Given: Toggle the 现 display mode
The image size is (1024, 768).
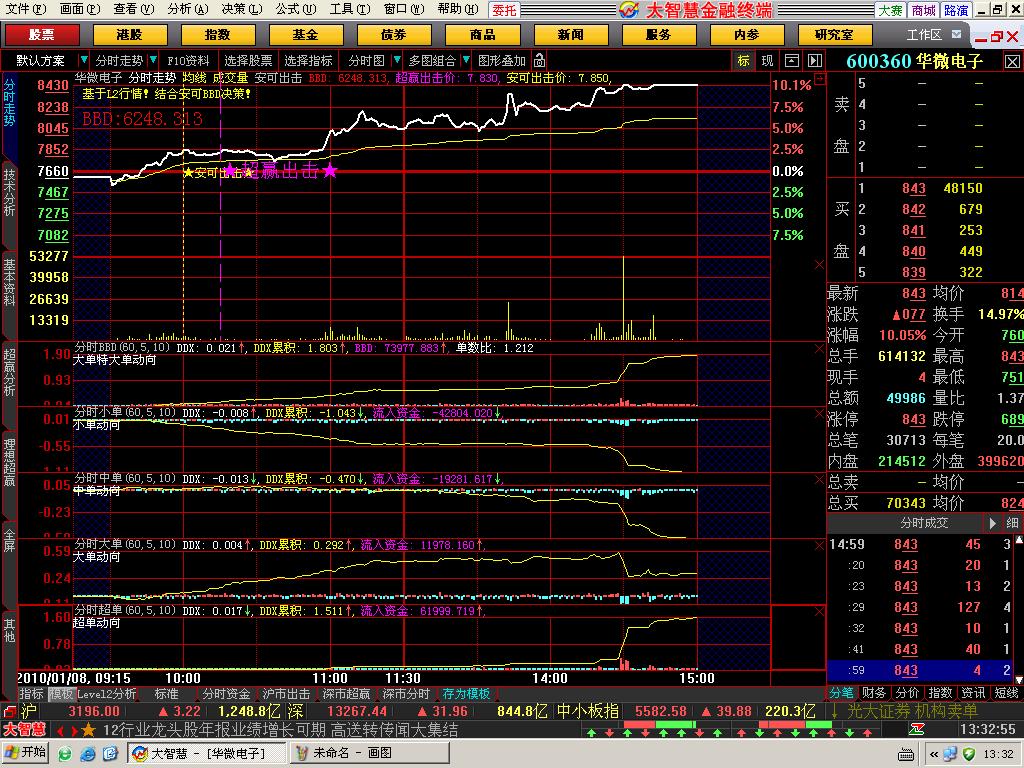Looking at the screenshot, I should pyautogui.click(x=767, y=61).
